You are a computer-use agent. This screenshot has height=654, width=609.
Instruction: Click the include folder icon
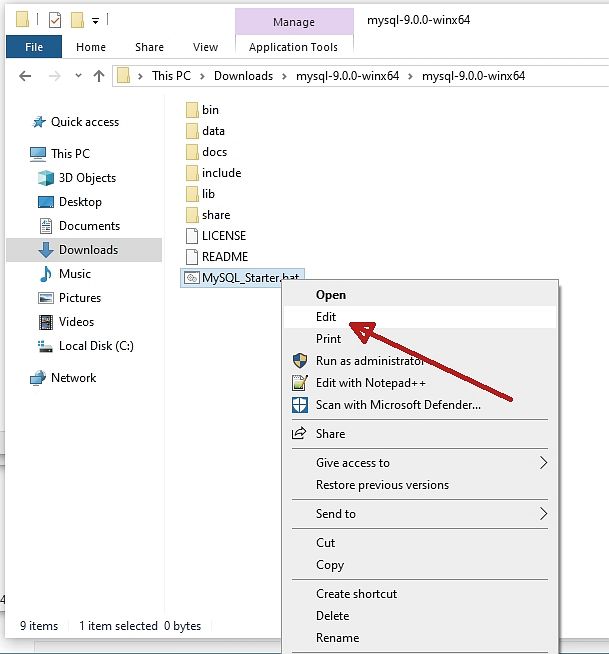[192, 173]
